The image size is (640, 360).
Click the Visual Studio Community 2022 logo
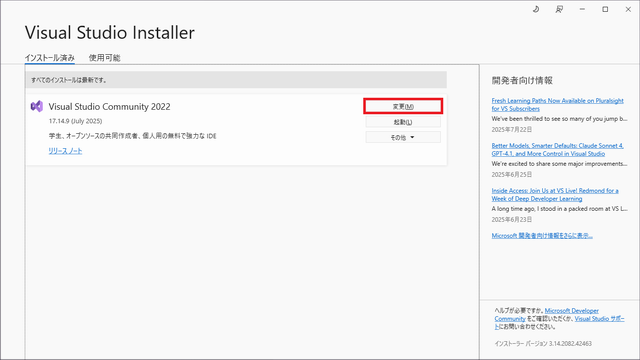coord(37,107)
